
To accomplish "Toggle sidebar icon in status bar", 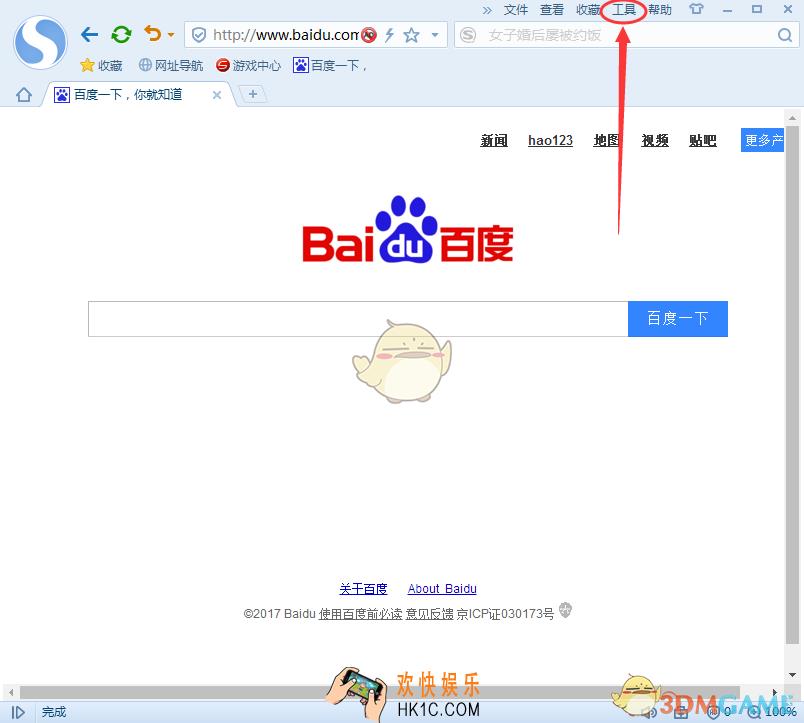I will coord(18,712).
